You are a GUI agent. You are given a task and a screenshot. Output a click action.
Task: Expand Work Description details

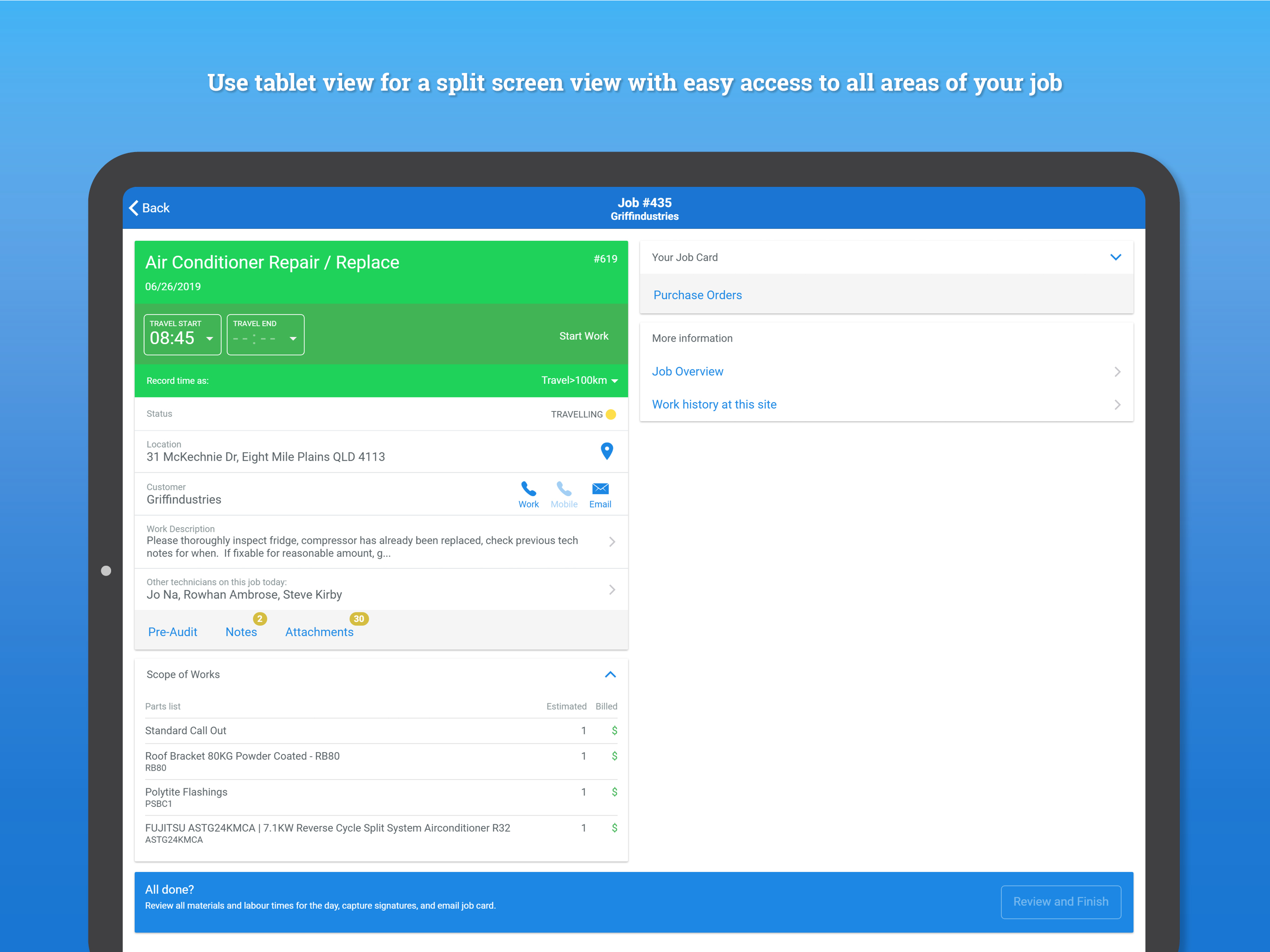coord(381,542)
